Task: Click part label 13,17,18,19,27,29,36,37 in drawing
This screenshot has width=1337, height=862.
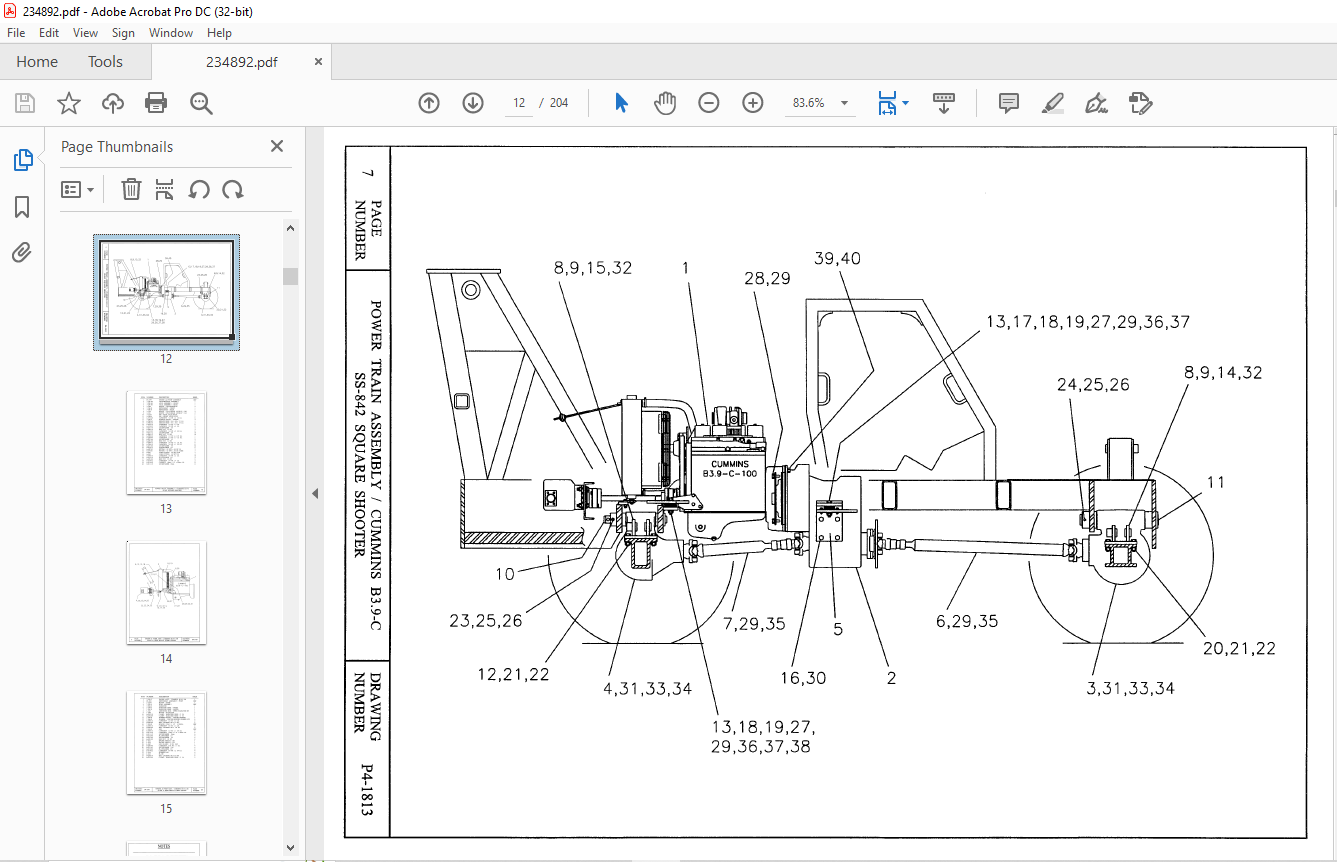Action: 1088,322
